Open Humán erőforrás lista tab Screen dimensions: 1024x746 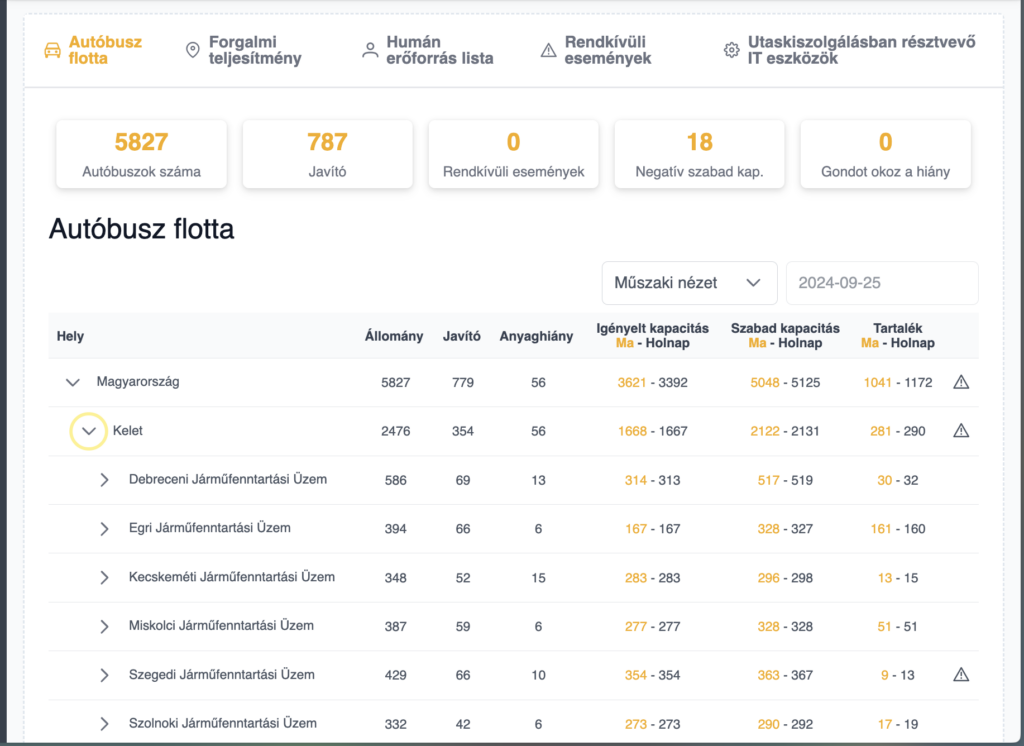tap(428, 50)
